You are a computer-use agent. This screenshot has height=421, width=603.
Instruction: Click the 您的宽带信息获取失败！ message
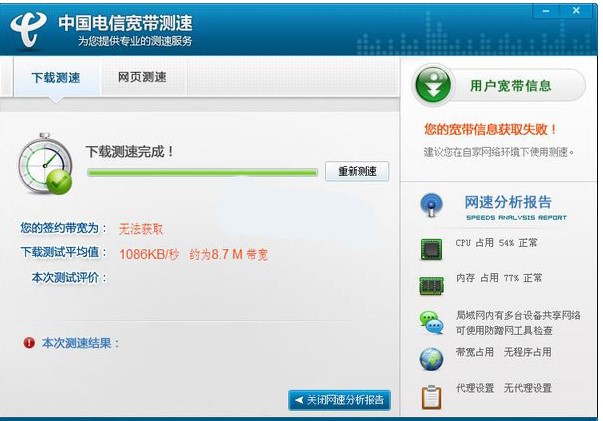pyautogui.click(x=491, y=130)
